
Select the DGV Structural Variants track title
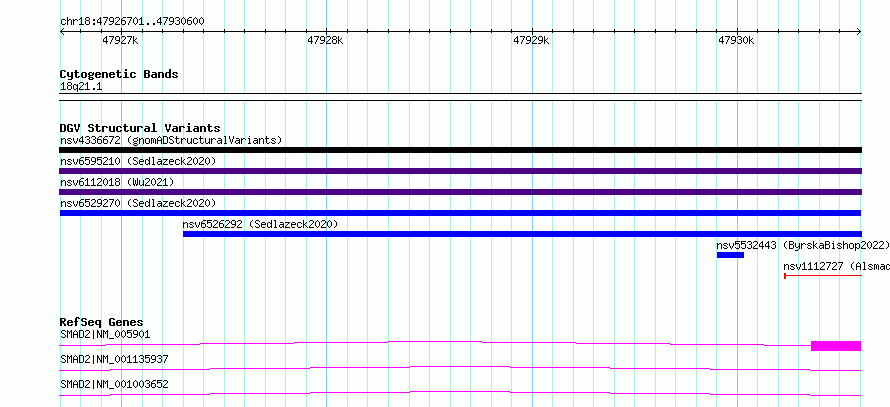click(x=140, y=128)
